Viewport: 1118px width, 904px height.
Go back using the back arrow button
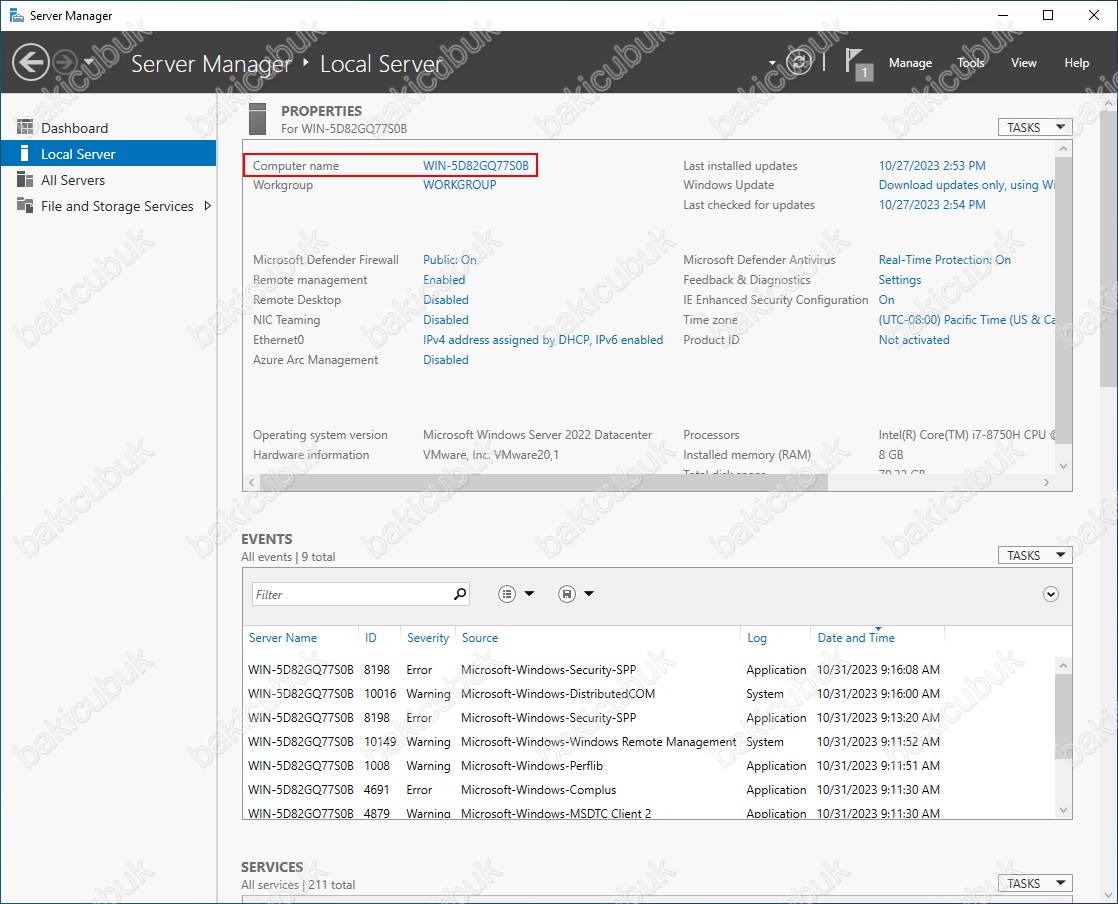[31, 62]
